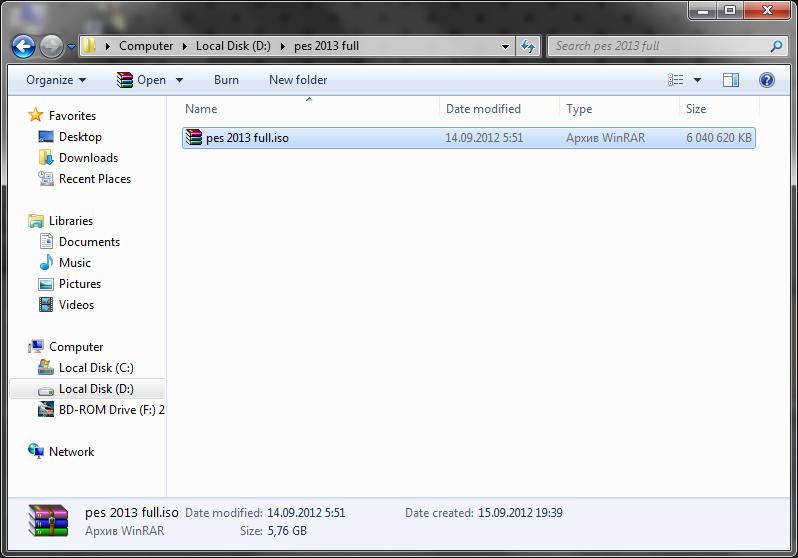798x558 pixels.
Task: Open the view options dropdown arrow
Action: (x=697, y=80)
